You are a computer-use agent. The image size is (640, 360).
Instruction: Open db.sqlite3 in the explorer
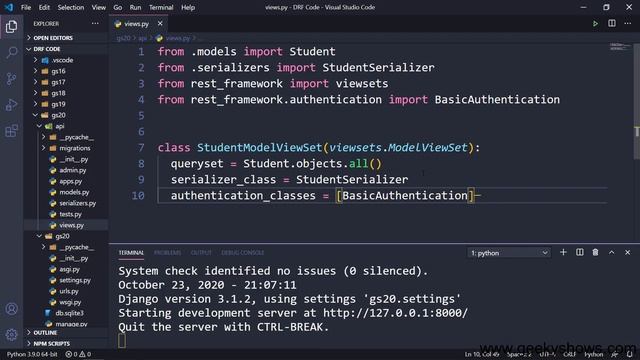[x=65, y=313]
